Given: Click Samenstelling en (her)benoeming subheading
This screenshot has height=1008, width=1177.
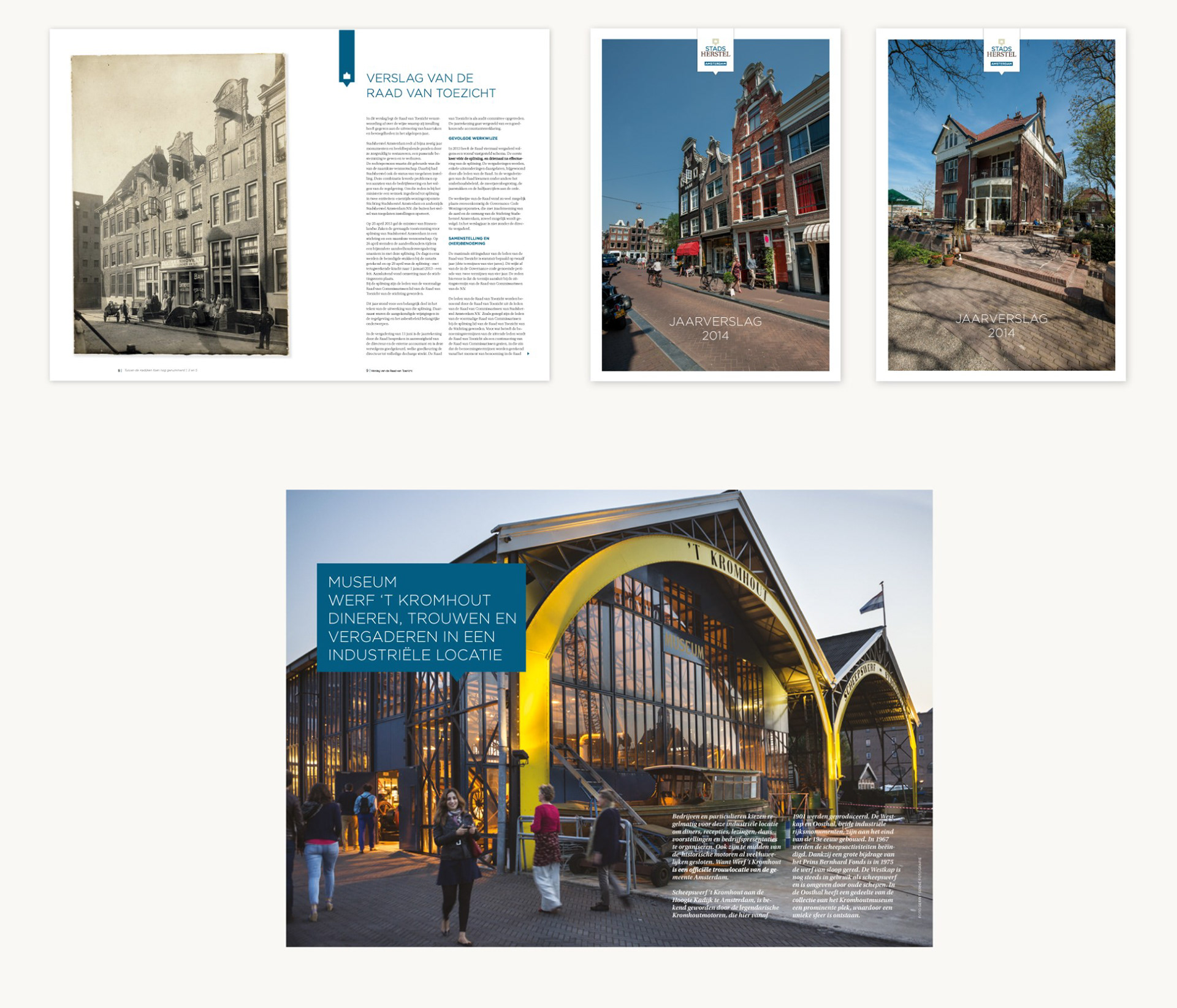Looking at the screenshot, I should 469,240.
